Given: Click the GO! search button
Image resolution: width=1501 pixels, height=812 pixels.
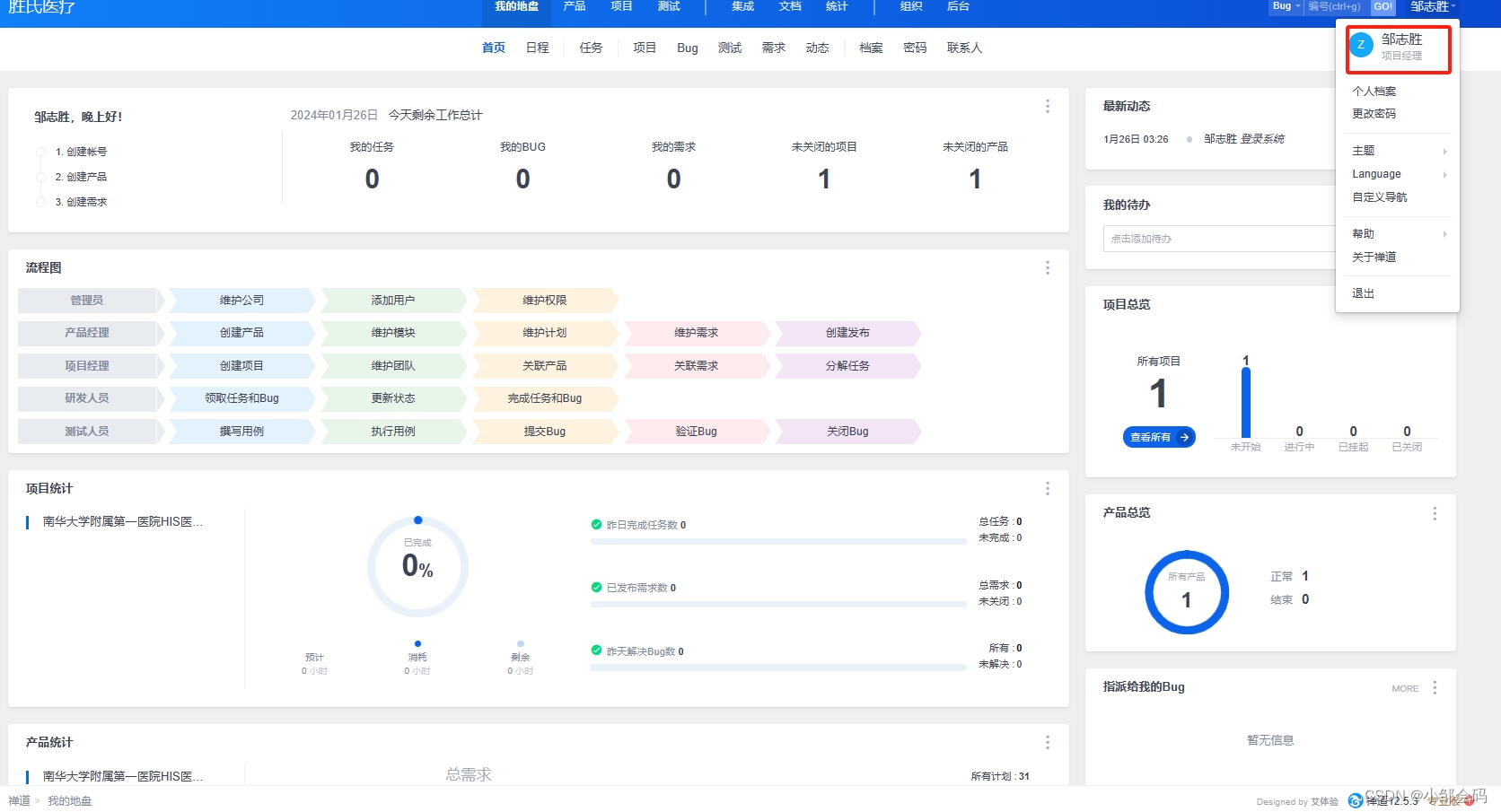Looking at the screenshot, I should click(1382, 6).
